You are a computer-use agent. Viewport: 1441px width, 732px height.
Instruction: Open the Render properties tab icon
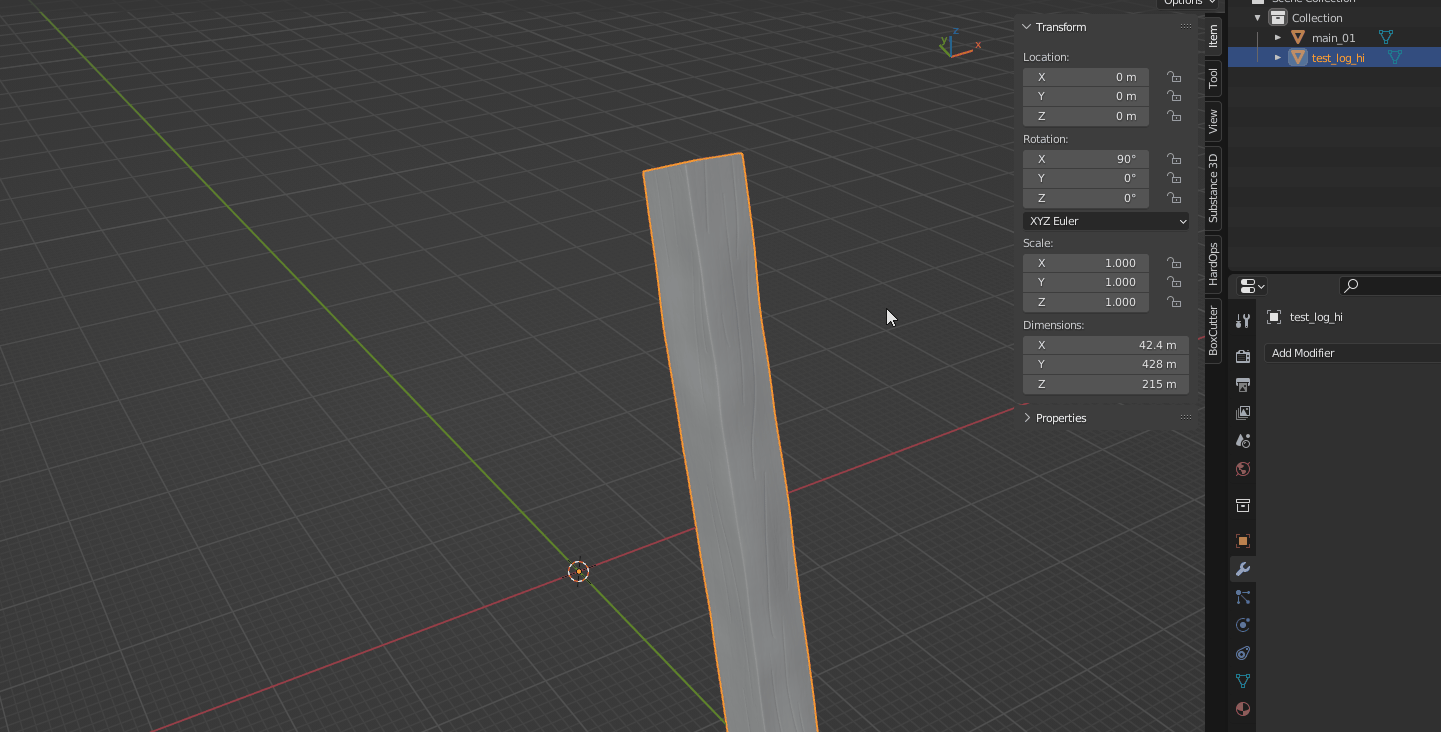[1243, 357]
